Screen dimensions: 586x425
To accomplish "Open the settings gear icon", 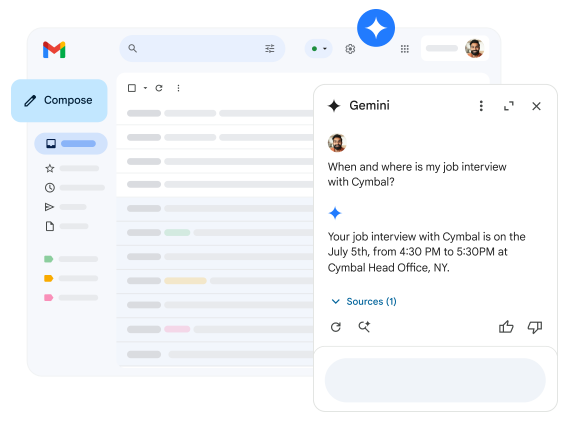I will tap(350, 49).
